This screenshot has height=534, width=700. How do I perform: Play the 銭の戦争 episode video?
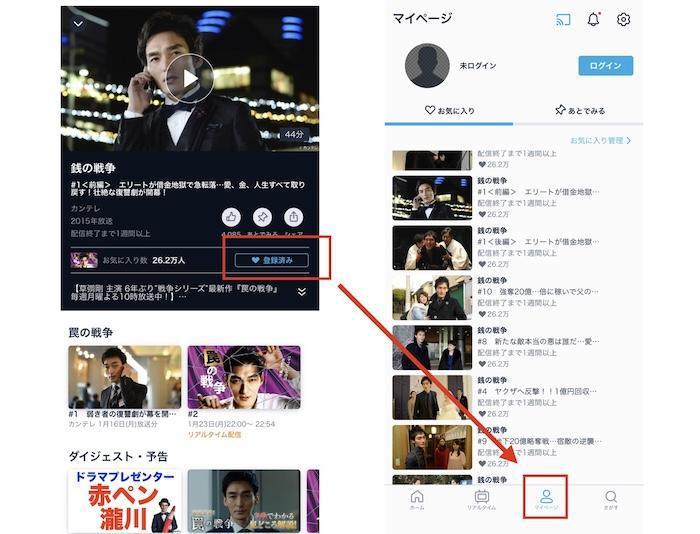coord(190,79)
